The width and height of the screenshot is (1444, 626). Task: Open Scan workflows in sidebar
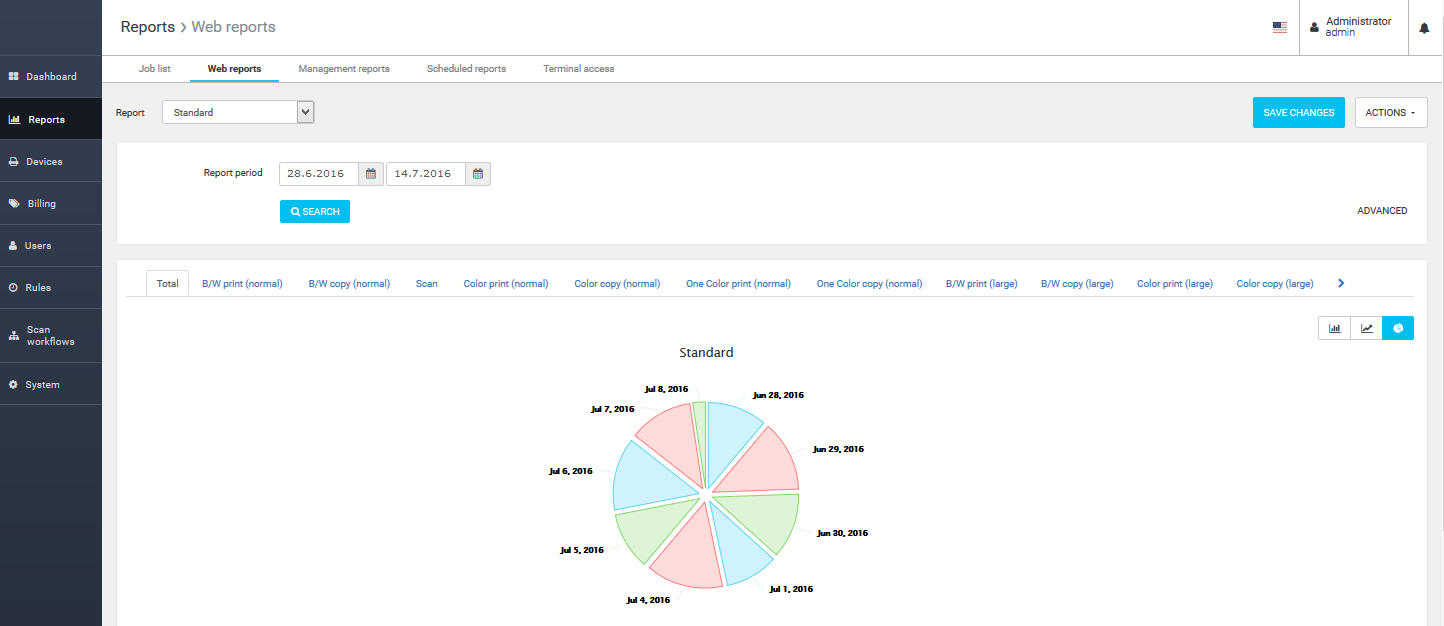pos(50,336)
